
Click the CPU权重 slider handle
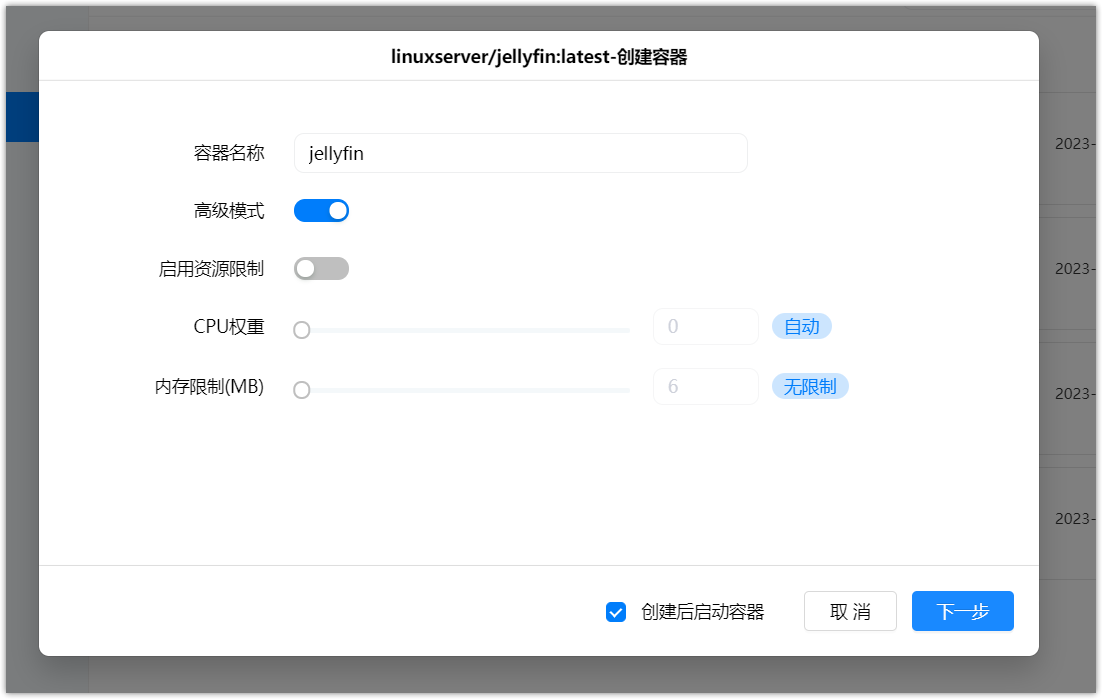302,330
